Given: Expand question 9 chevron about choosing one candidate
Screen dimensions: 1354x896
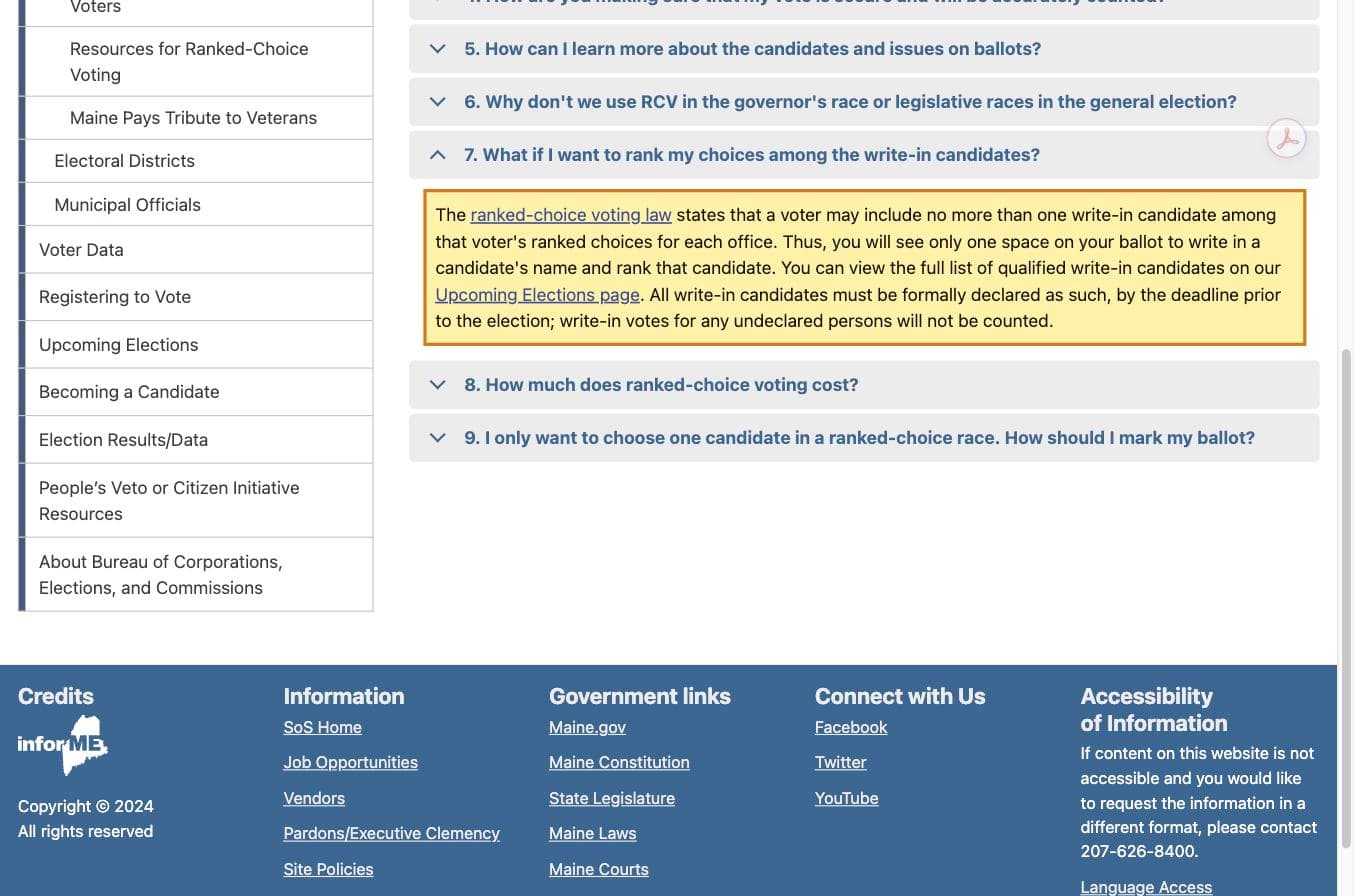Looking at the screenshot, I should (437, 438).
